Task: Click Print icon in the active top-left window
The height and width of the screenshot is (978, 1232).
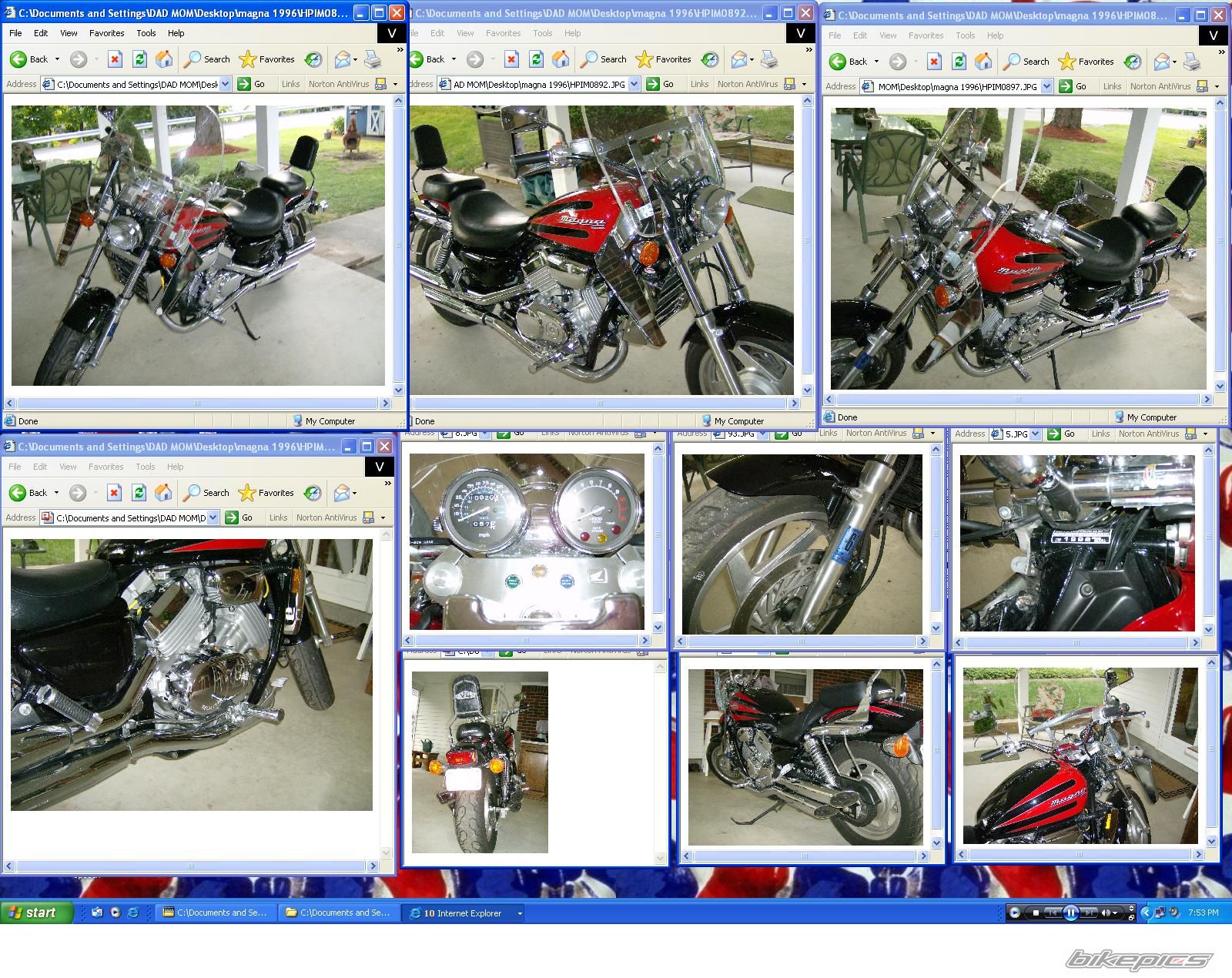Action: point(373,59)
